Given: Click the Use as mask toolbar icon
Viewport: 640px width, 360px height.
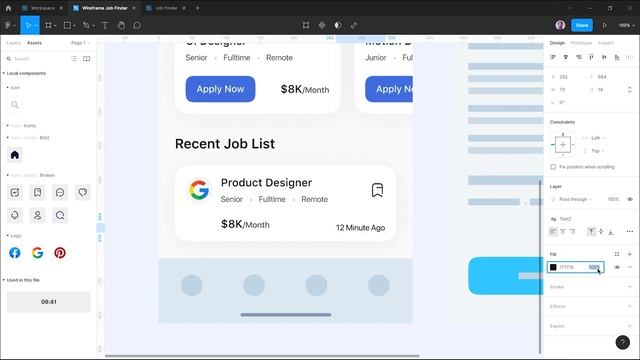Looking at the screenshot, I should (x=338, y=25).
